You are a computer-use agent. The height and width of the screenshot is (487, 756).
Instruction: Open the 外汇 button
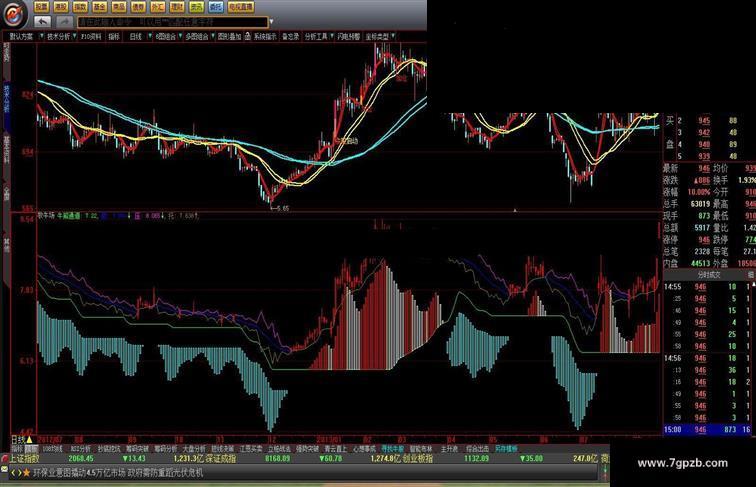click(158, 7)
